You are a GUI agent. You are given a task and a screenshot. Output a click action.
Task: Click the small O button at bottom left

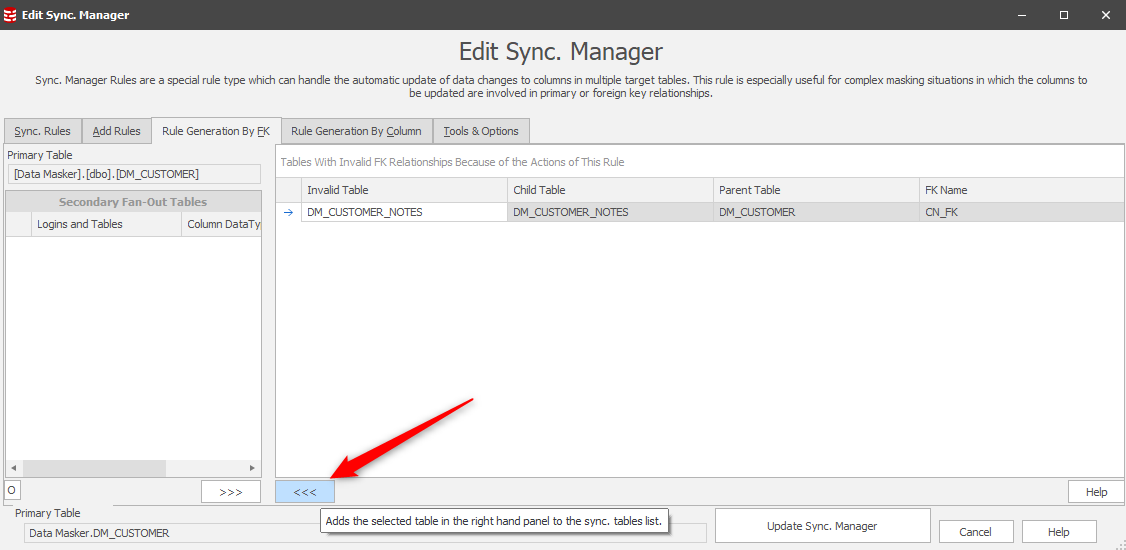[x=12, y=490]
